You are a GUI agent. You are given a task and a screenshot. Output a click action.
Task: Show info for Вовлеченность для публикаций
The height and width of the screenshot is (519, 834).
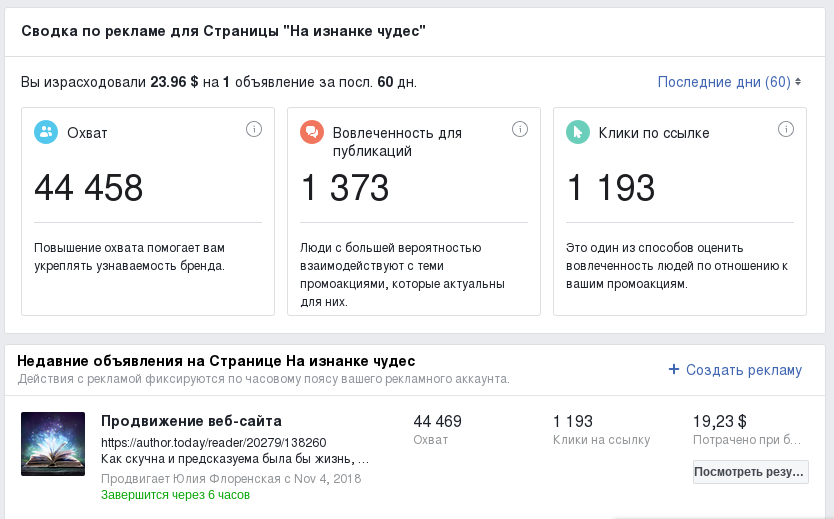click(520, 129)
